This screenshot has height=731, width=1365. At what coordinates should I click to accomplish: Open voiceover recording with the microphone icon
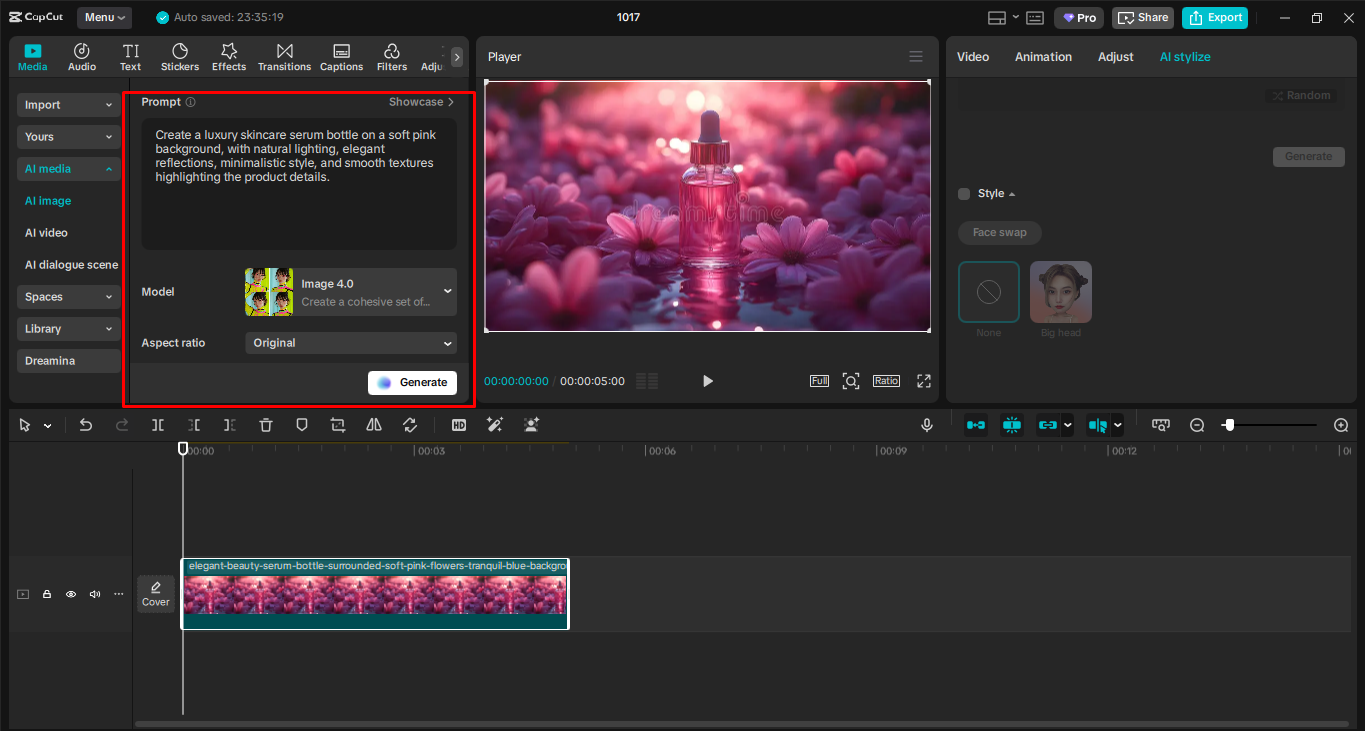(926, 425)
